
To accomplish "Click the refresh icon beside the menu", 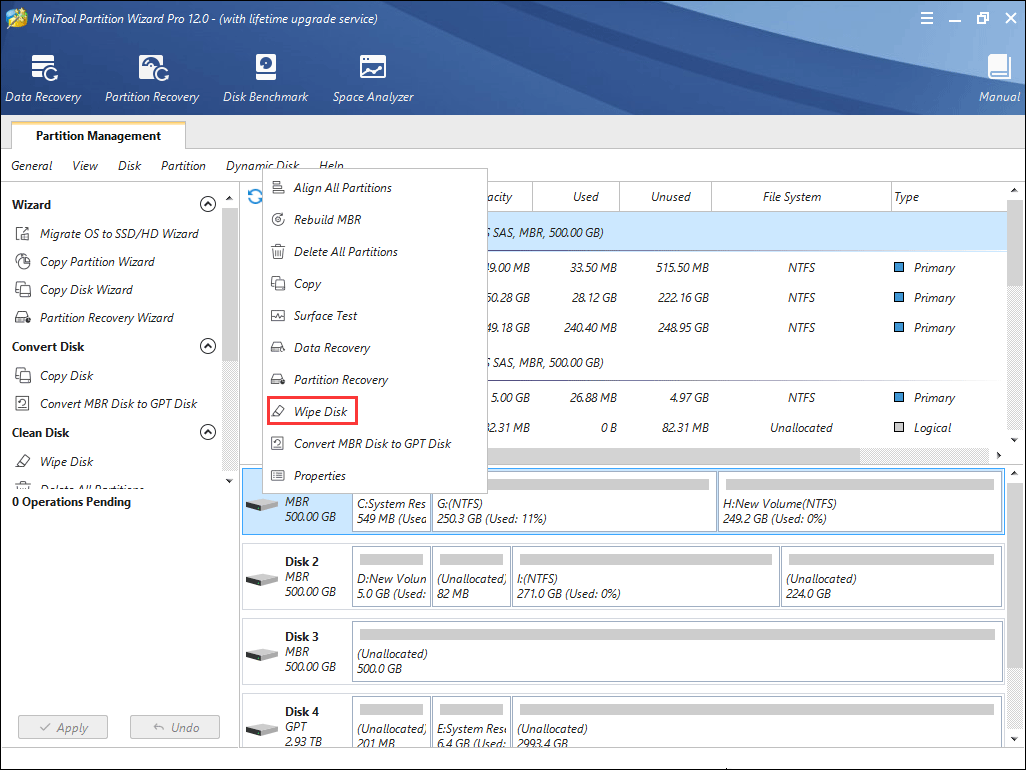I will [x=254, y=197].
